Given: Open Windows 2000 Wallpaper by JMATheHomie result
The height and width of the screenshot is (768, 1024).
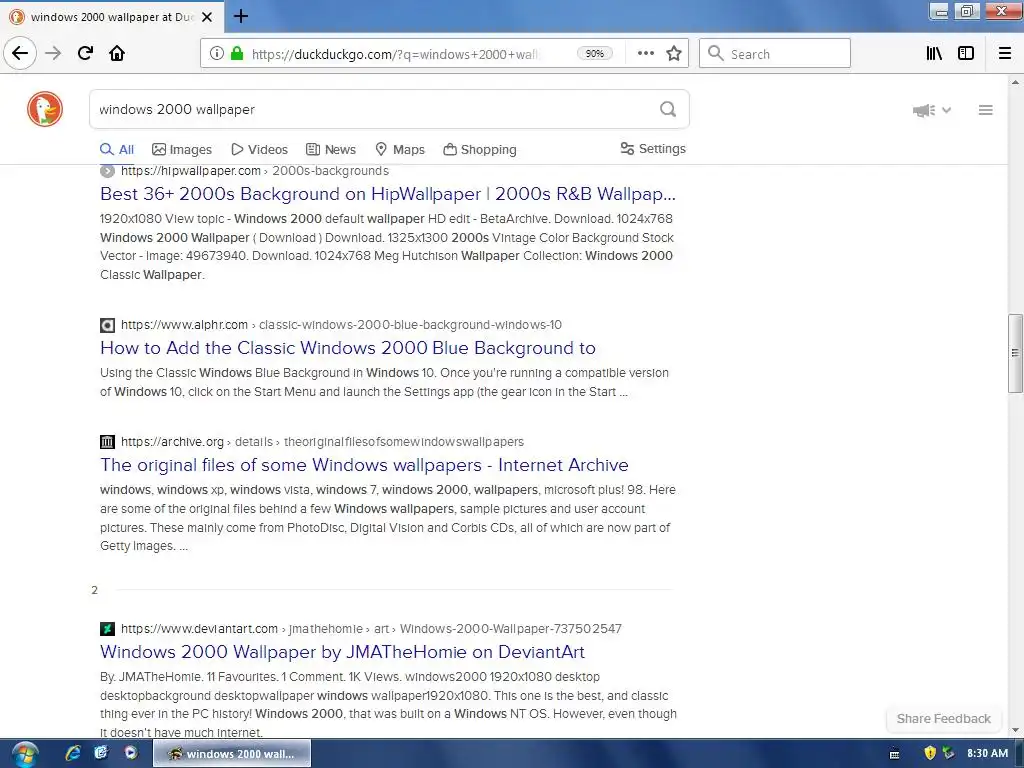Looking at the screenshot, I should click(x=342, y=652).
